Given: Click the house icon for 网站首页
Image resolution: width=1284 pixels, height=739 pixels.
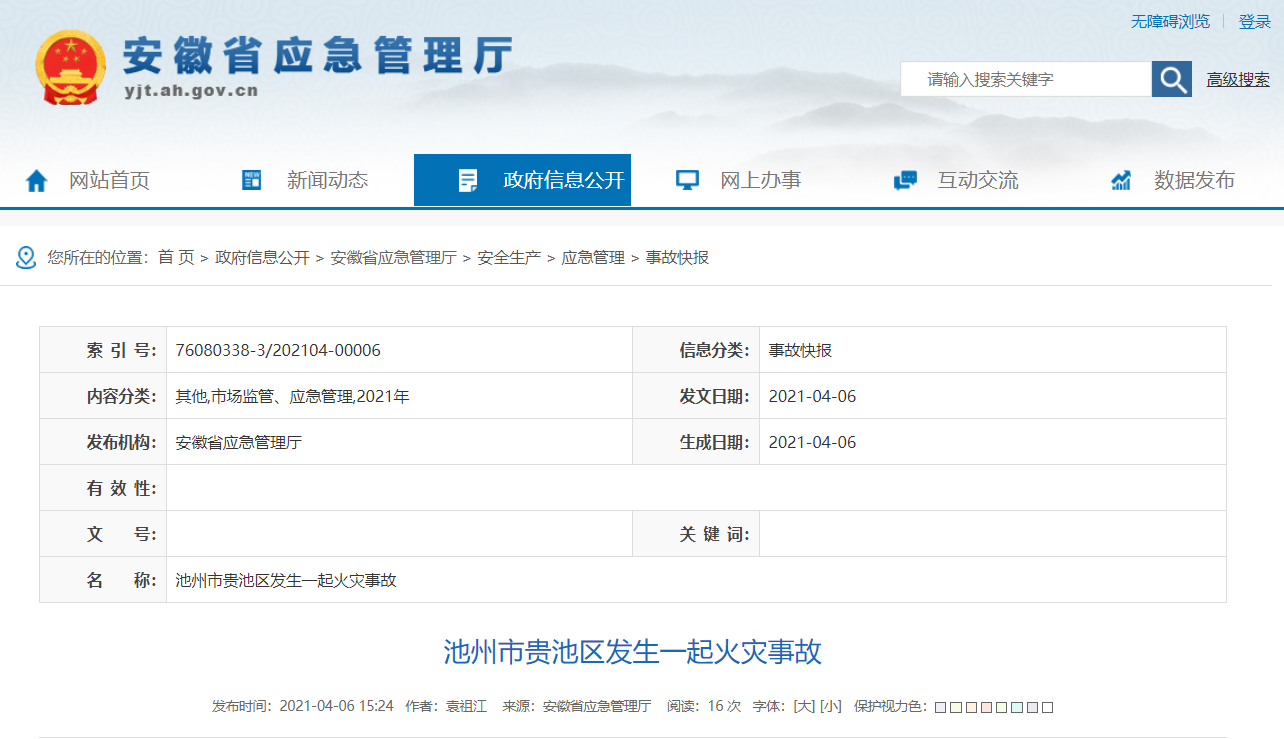Looking at the screenshot, I should pos(37,181).
